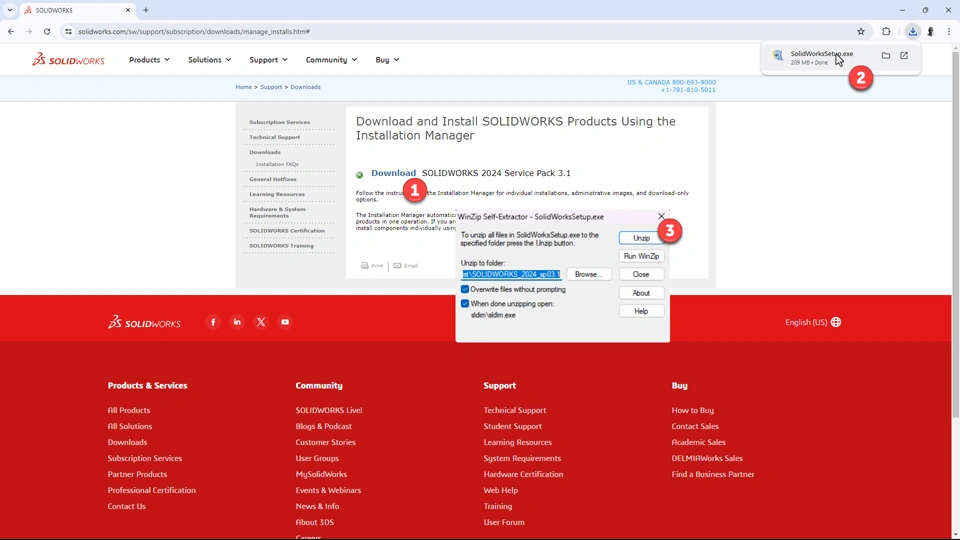Image resolution: width=960 pixels, height=540 pixels.
Task: Open new browser tab with plus icon
Action: pyautogui.click(x=146, y=10)
